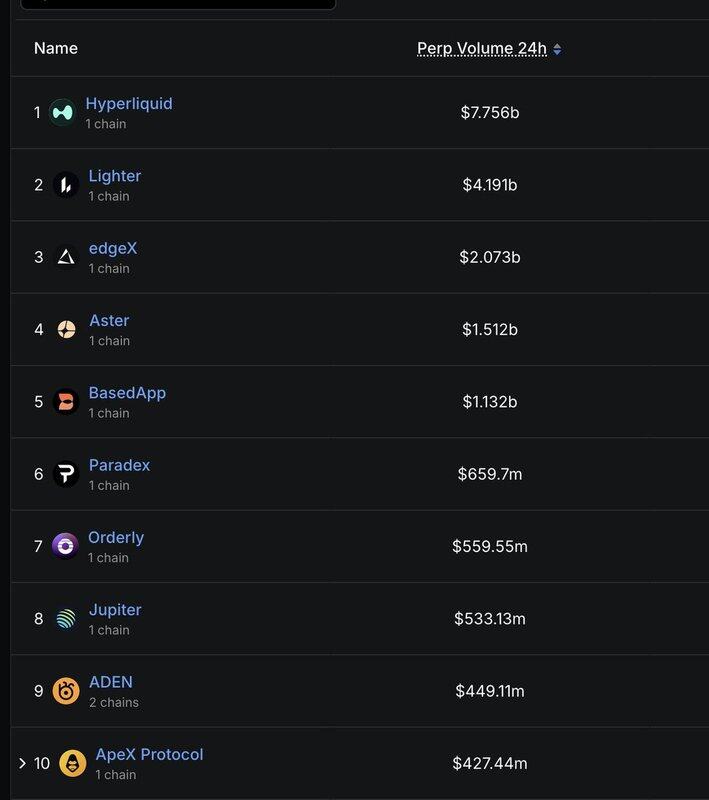Click the Name column header
This screenshot has height=800, width=709.
56,48
